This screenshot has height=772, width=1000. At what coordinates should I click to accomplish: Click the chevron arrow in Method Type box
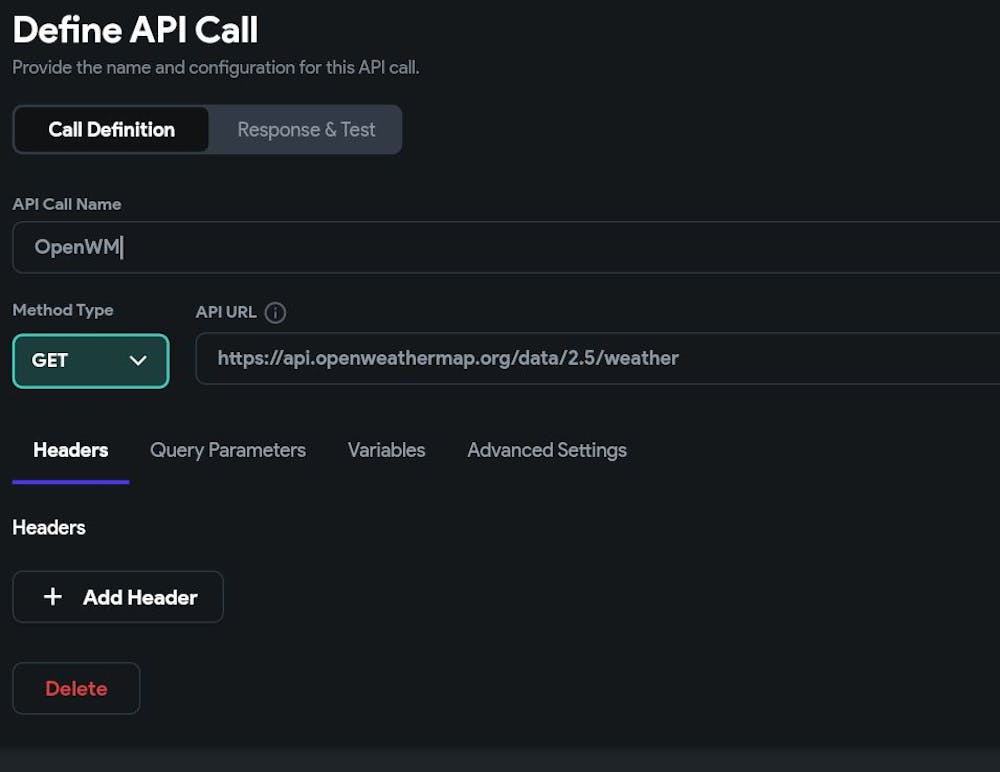pyautogui.click(x=138, y=360)
